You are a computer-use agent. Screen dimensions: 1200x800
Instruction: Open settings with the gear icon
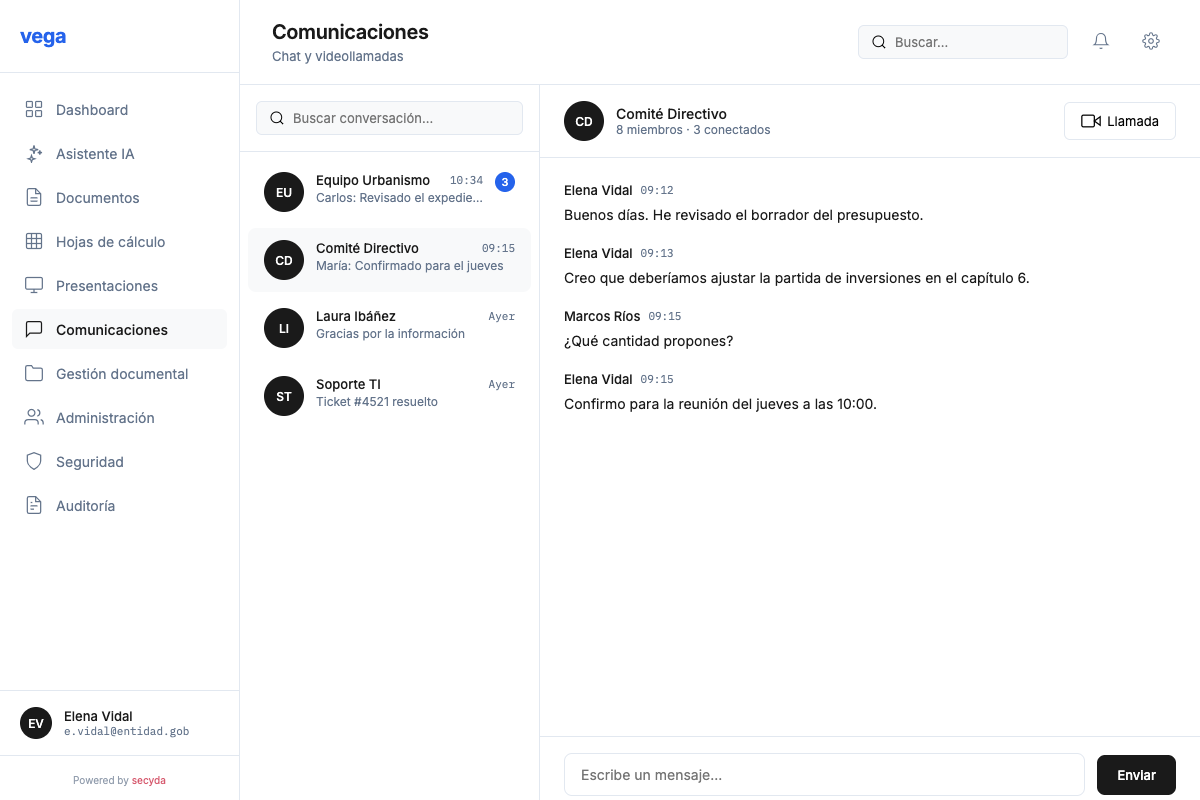(1151, 41)
